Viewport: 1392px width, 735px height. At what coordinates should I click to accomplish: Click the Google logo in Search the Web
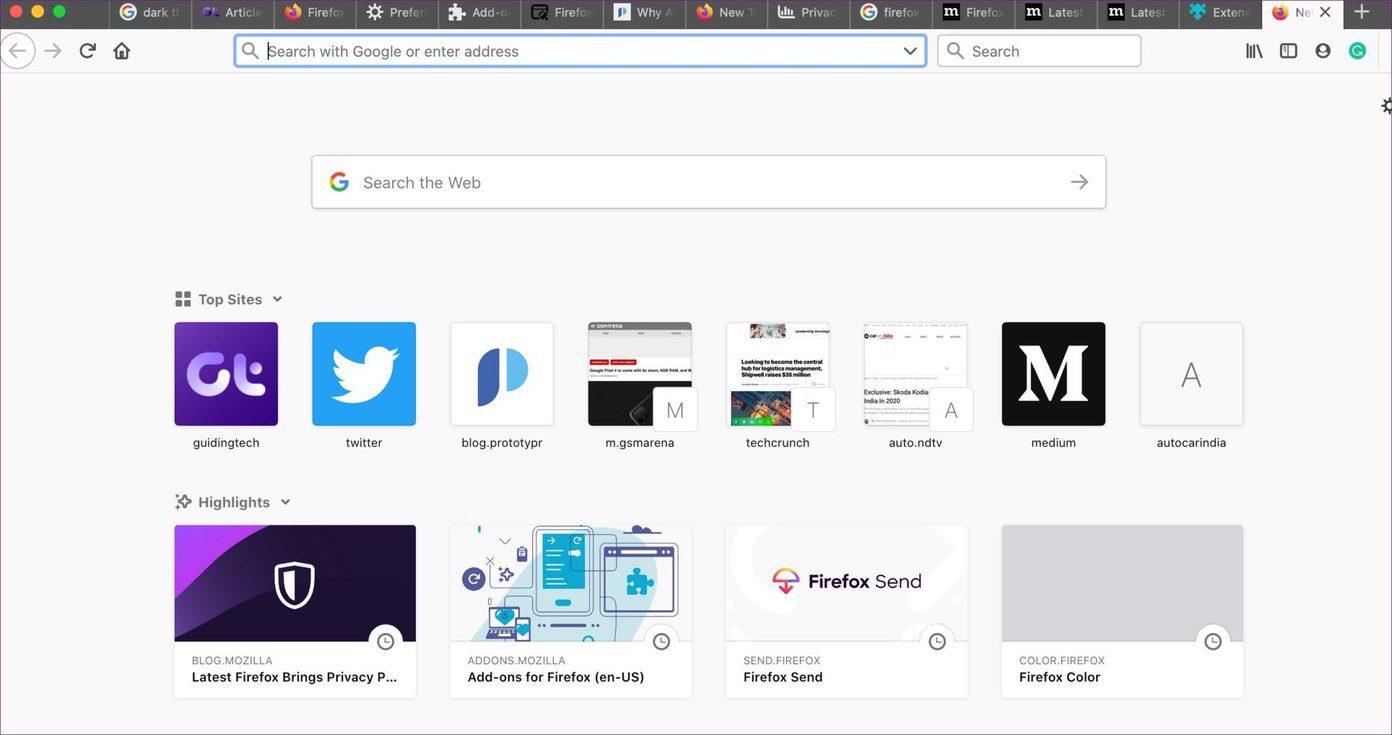pos(339,182)
